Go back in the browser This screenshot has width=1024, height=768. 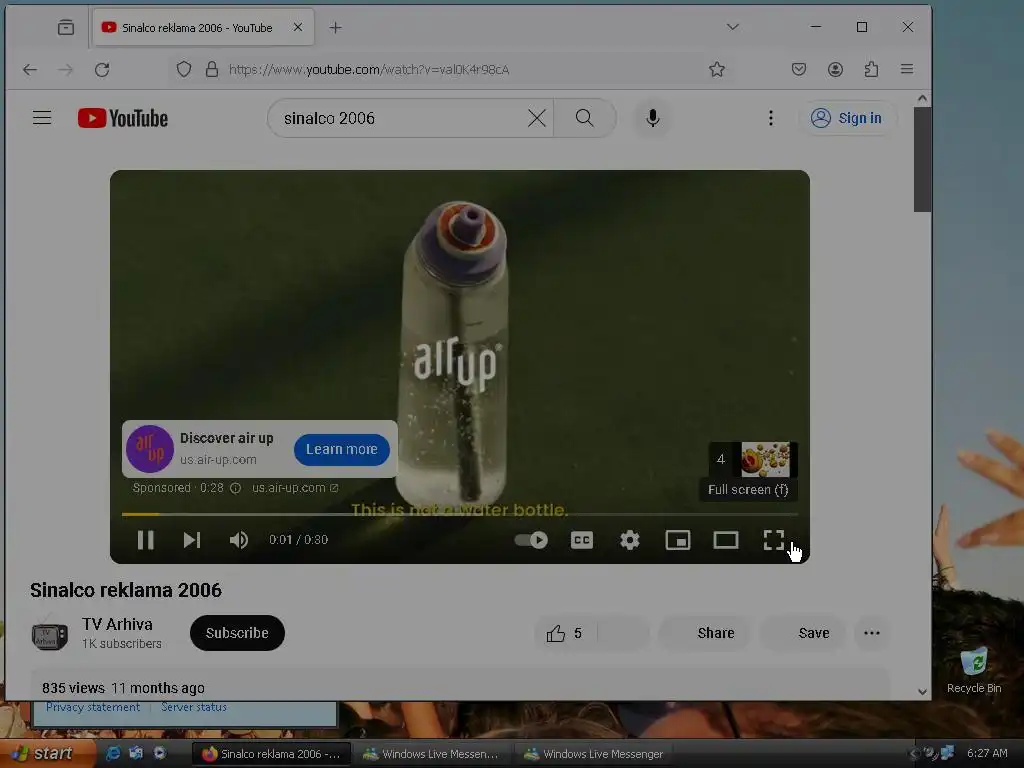tap(30, 69)
